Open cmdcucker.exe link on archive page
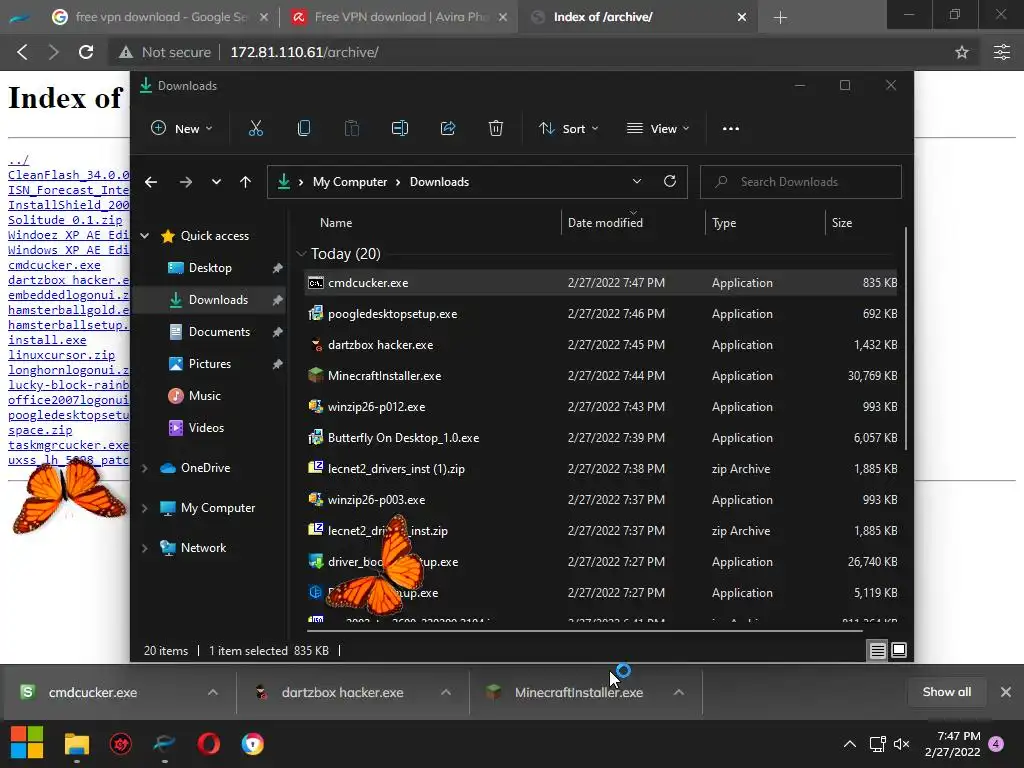1024x768 pixels. [54, 265]
